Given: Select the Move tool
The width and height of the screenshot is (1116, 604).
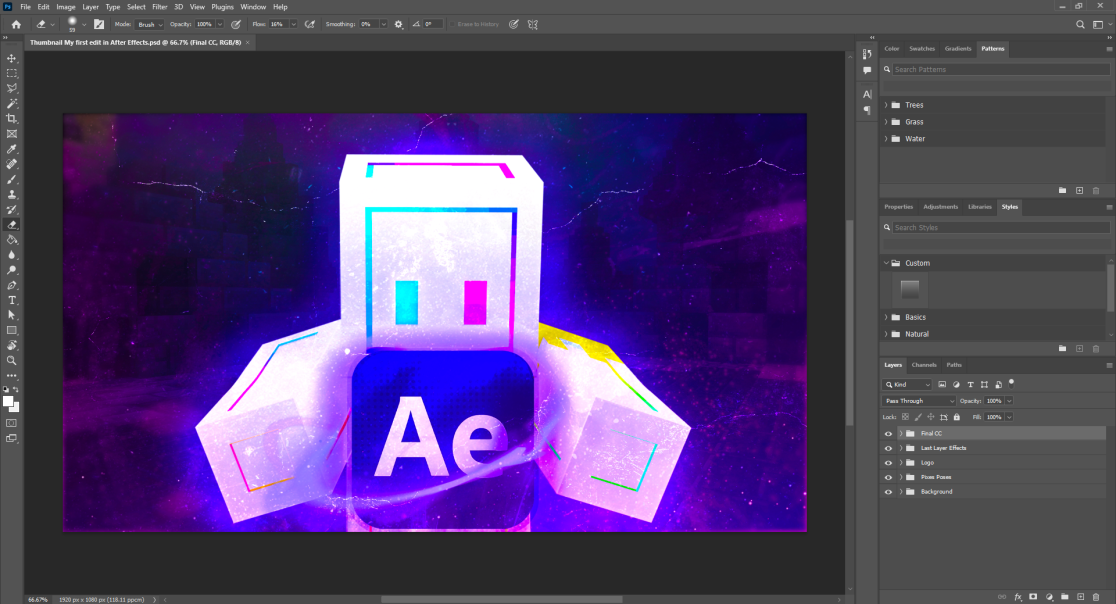Looking at the screenshot, I should click(12, 58).
